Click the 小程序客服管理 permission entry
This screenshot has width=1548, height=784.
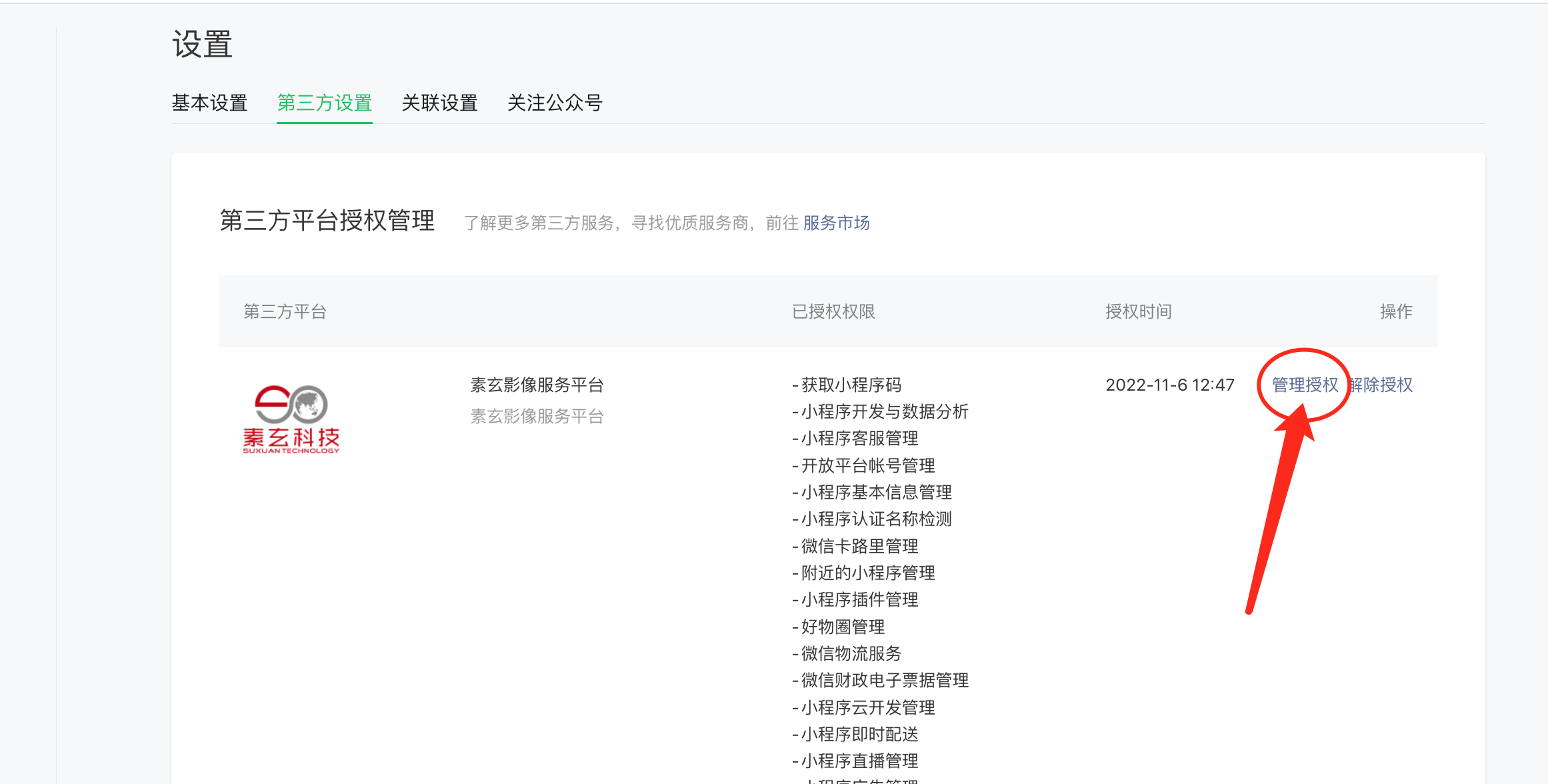[859, 438]
